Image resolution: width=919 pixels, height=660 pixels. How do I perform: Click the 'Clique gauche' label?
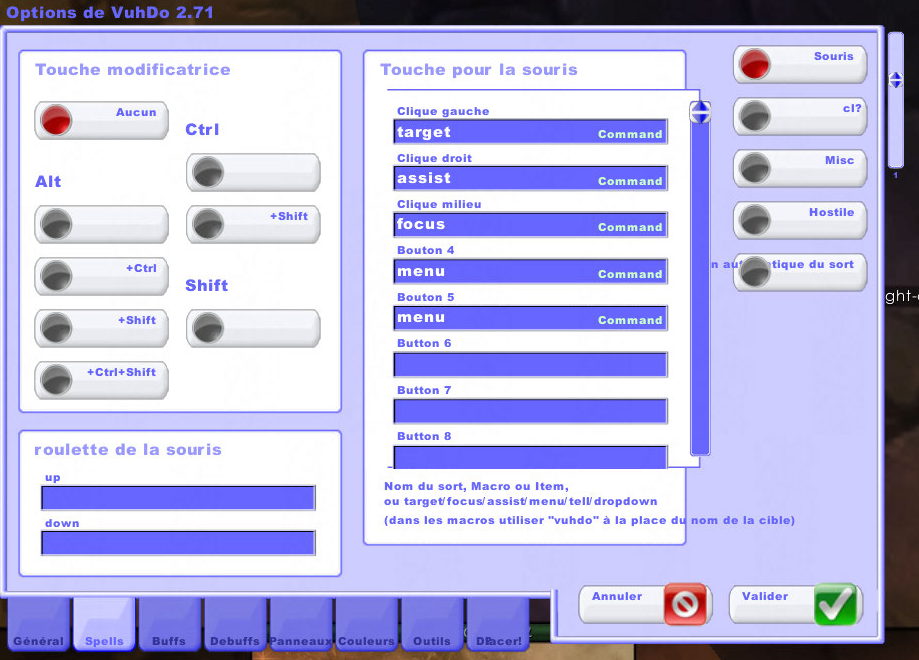tap(443, 111)
